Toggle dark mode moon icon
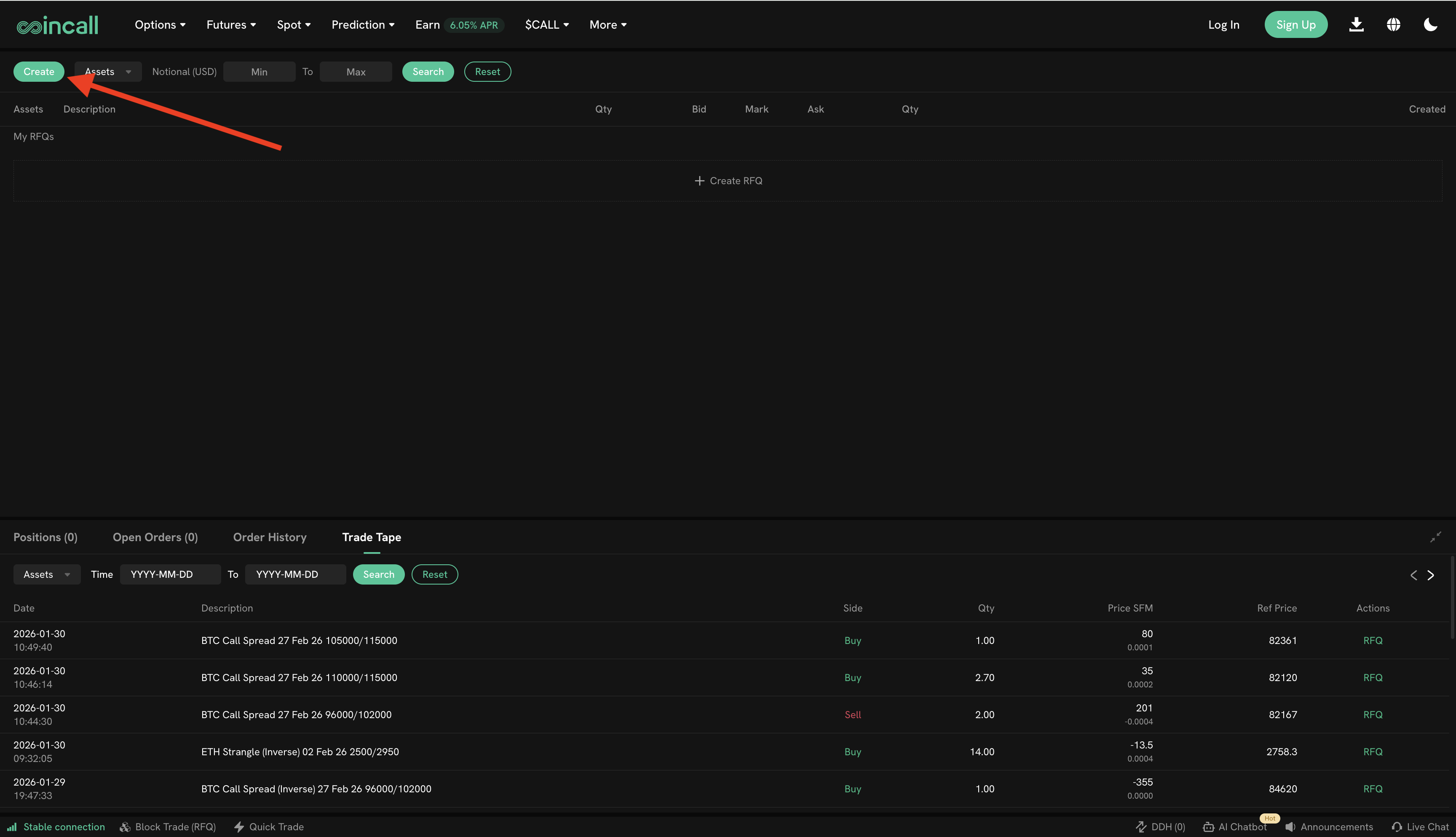 (x=1430, y=25)
